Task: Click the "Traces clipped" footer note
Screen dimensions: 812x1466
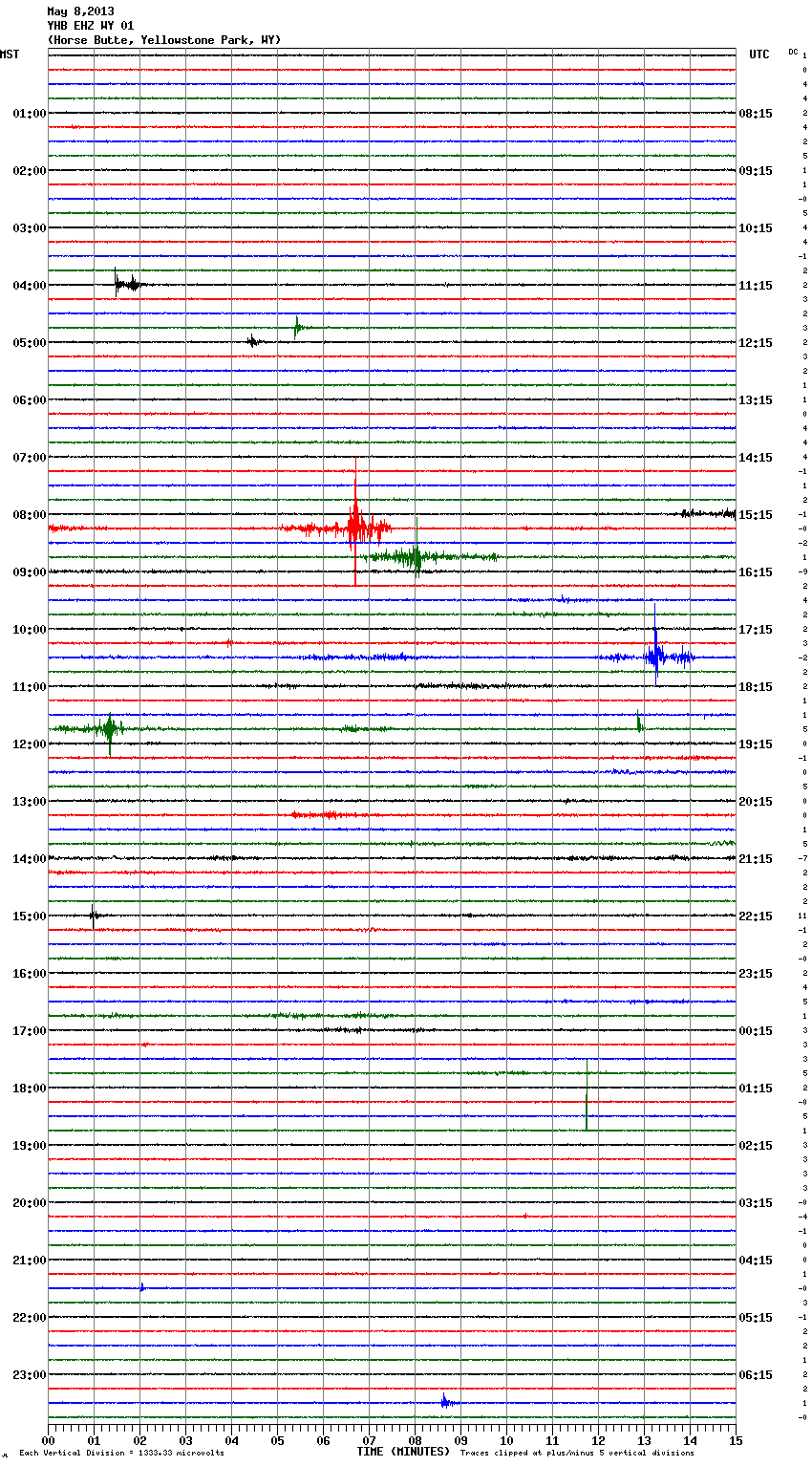Action: point(577,1453)
